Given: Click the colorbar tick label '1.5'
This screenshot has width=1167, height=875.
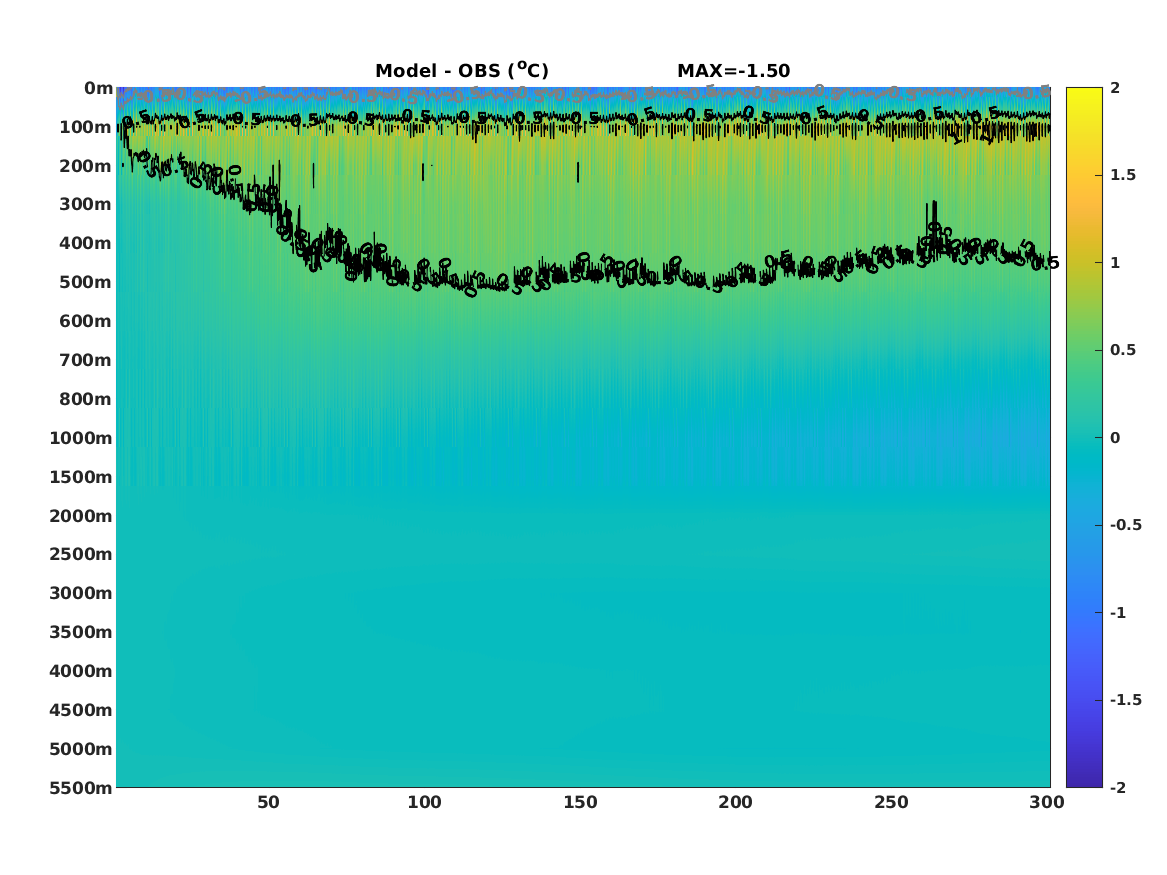Looking at the screenshot, I should tap(1123, 175).
